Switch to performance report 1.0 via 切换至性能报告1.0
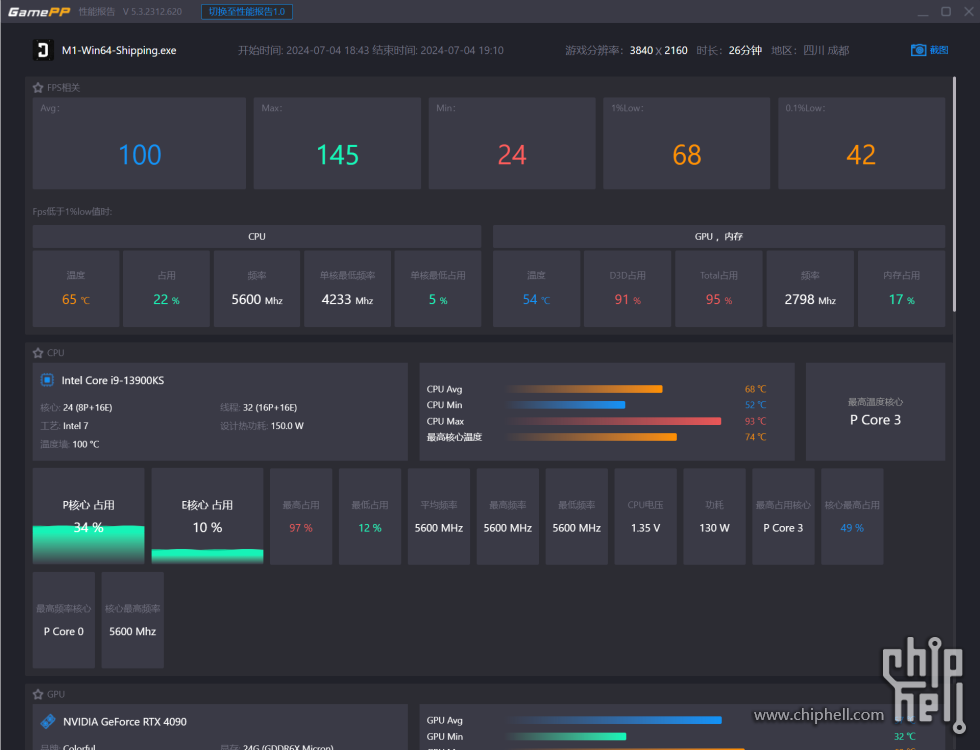Image resolution: width=980 pixels, height=750 pixels. (247, 12)
